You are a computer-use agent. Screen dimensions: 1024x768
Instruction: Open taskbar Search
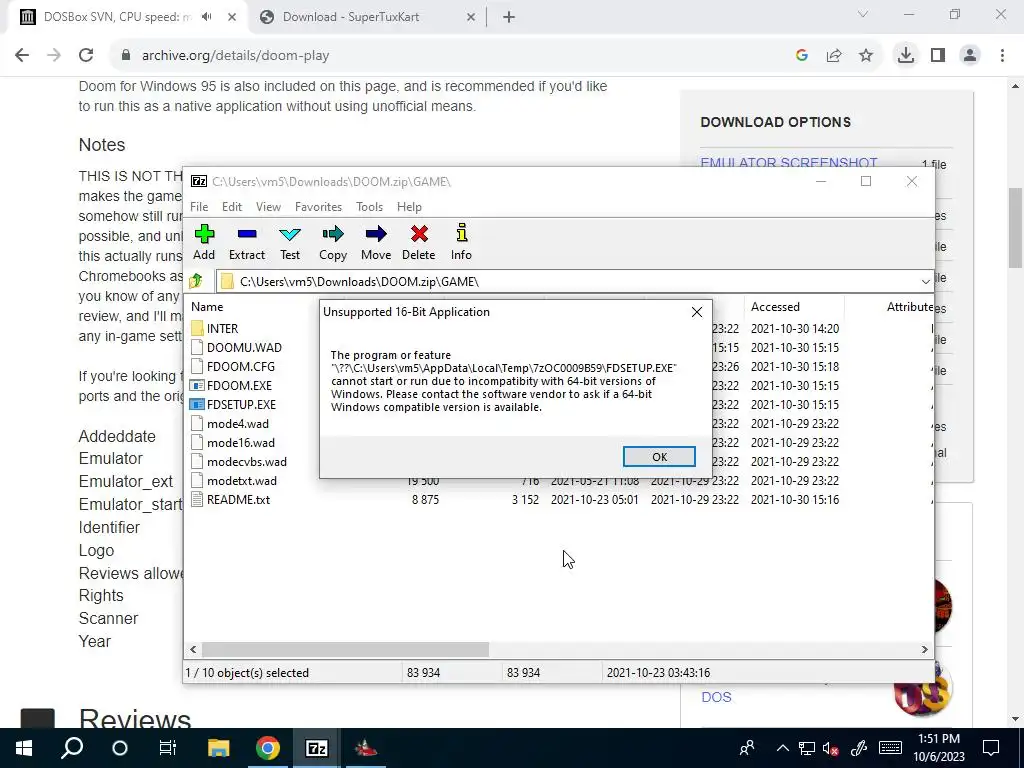[72, 748]
